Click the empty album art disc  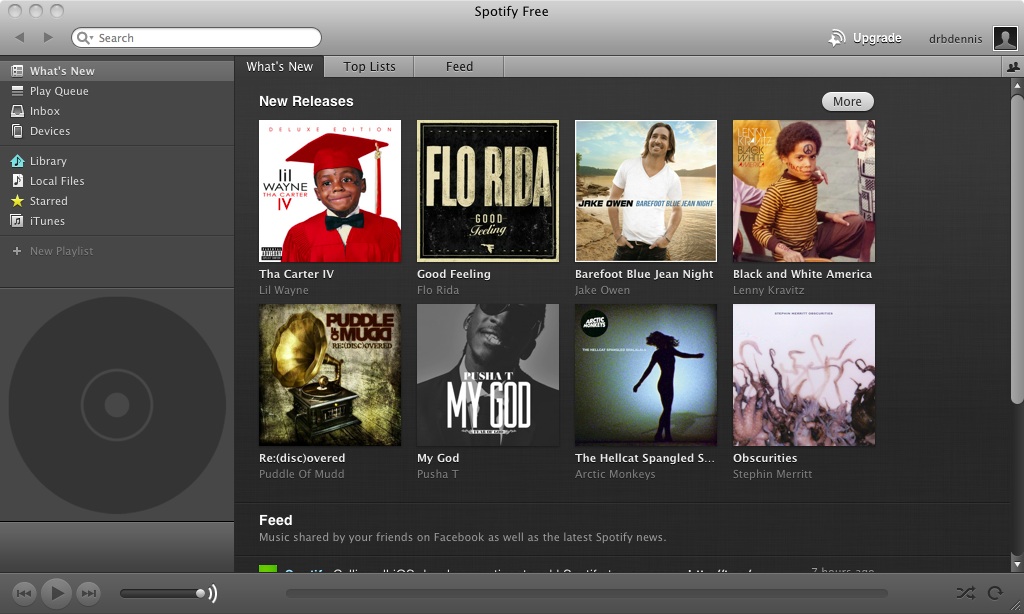click(x=117, y=405)
